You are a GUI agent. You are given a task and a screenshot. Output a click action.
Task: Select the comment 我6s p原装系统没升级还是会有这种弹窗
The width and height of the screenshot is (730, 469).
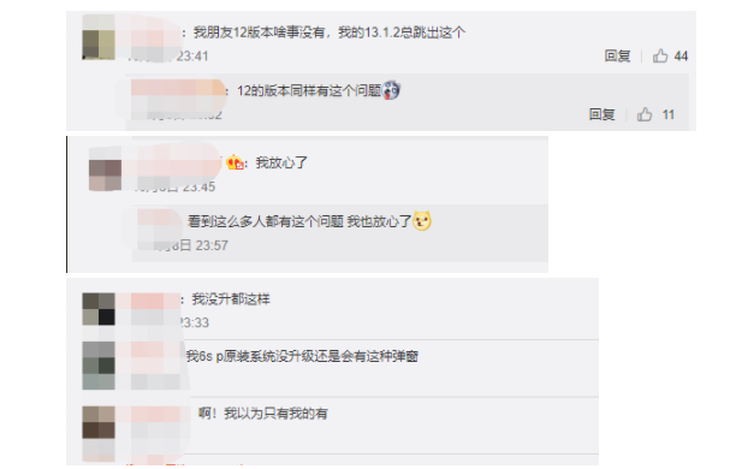[x=302, y=357]
